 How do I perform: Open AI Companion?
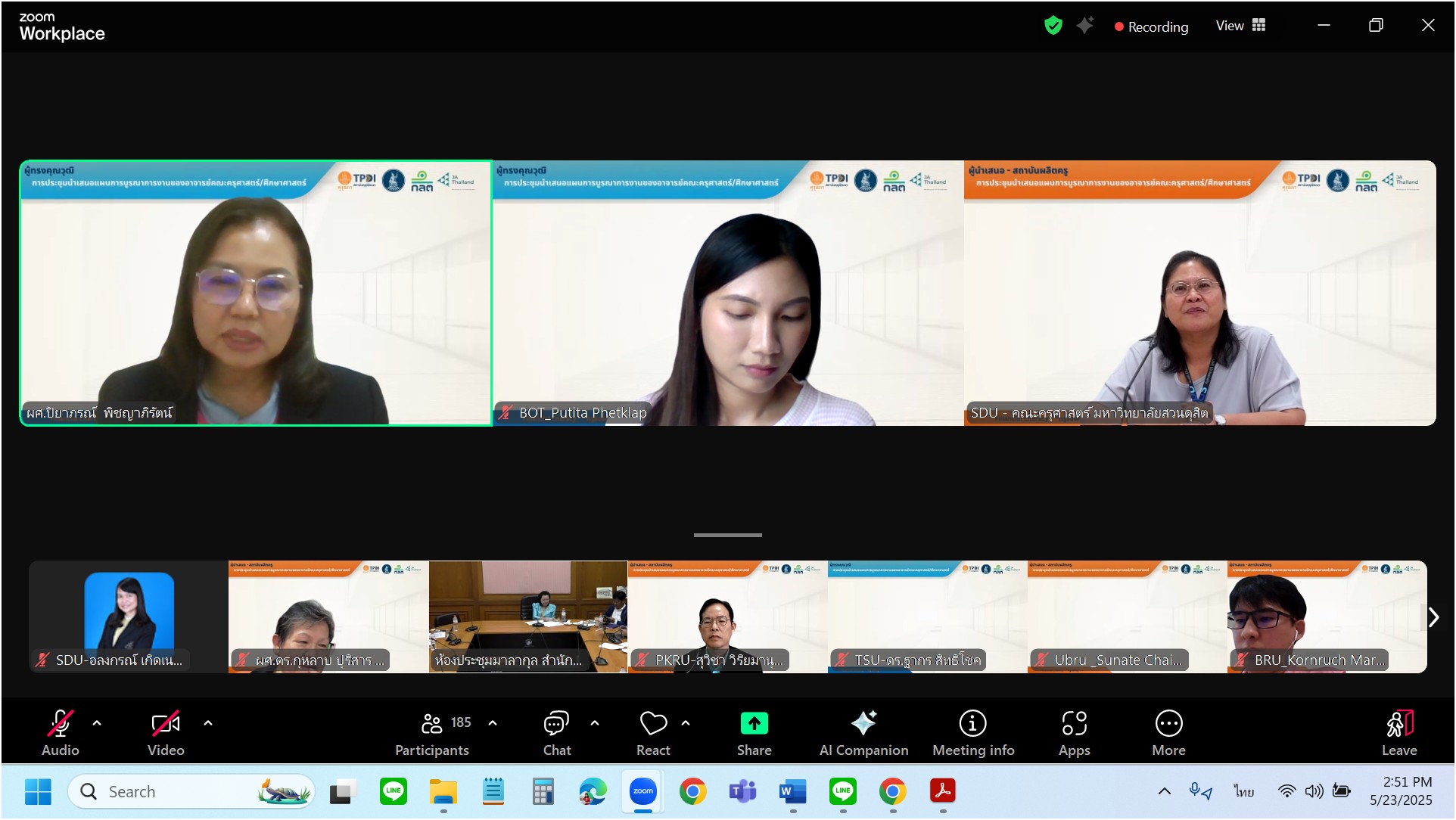(x=863, y=733)
